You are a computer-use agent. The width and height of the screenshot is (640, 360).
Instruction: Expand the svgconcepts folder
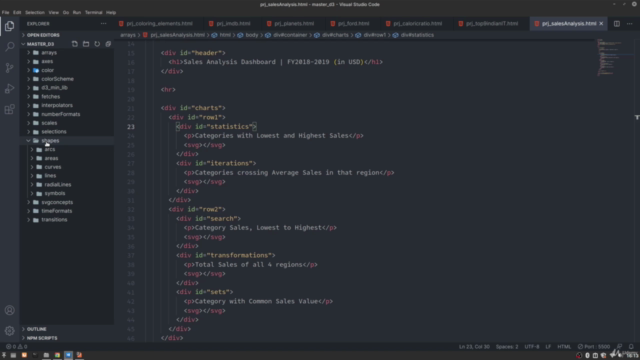click(57, 202)
